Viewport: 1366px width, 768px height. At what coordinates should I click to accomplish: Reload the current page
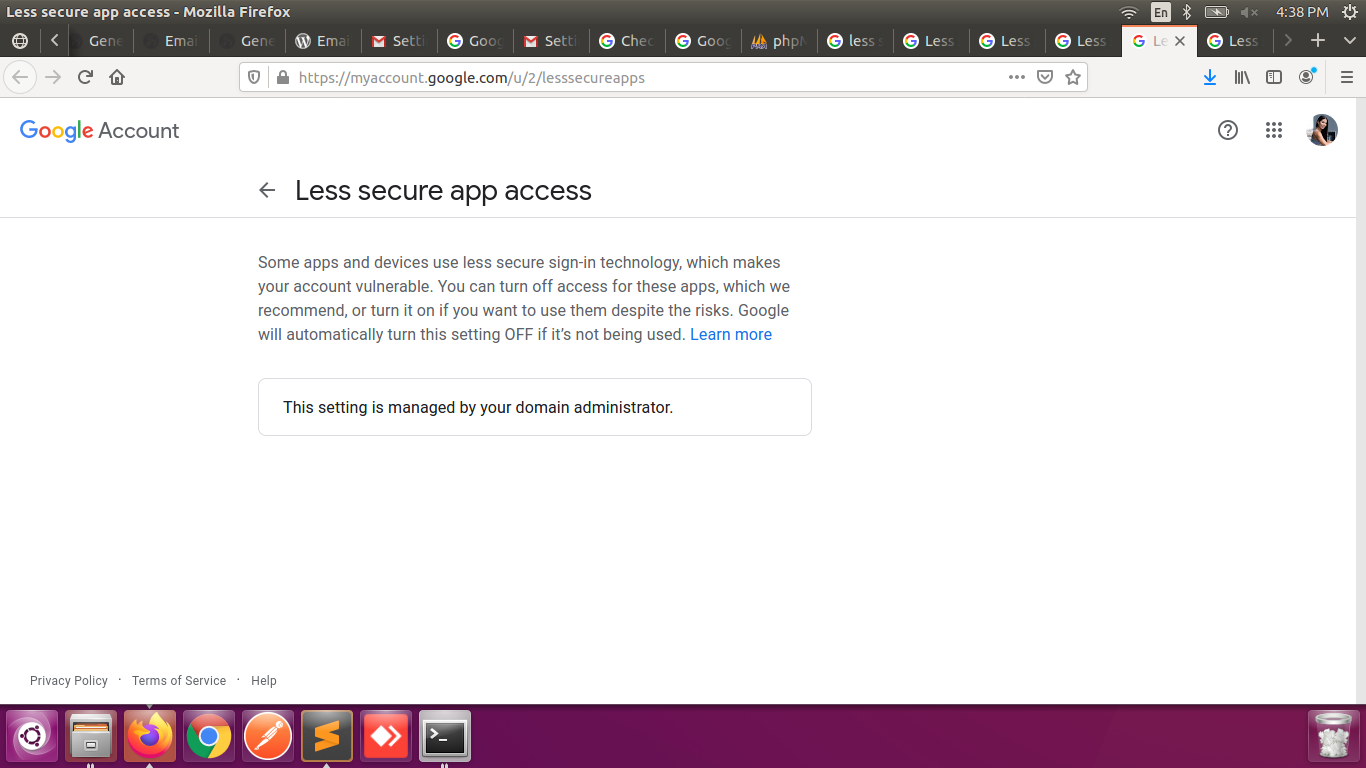pos(85,77)
